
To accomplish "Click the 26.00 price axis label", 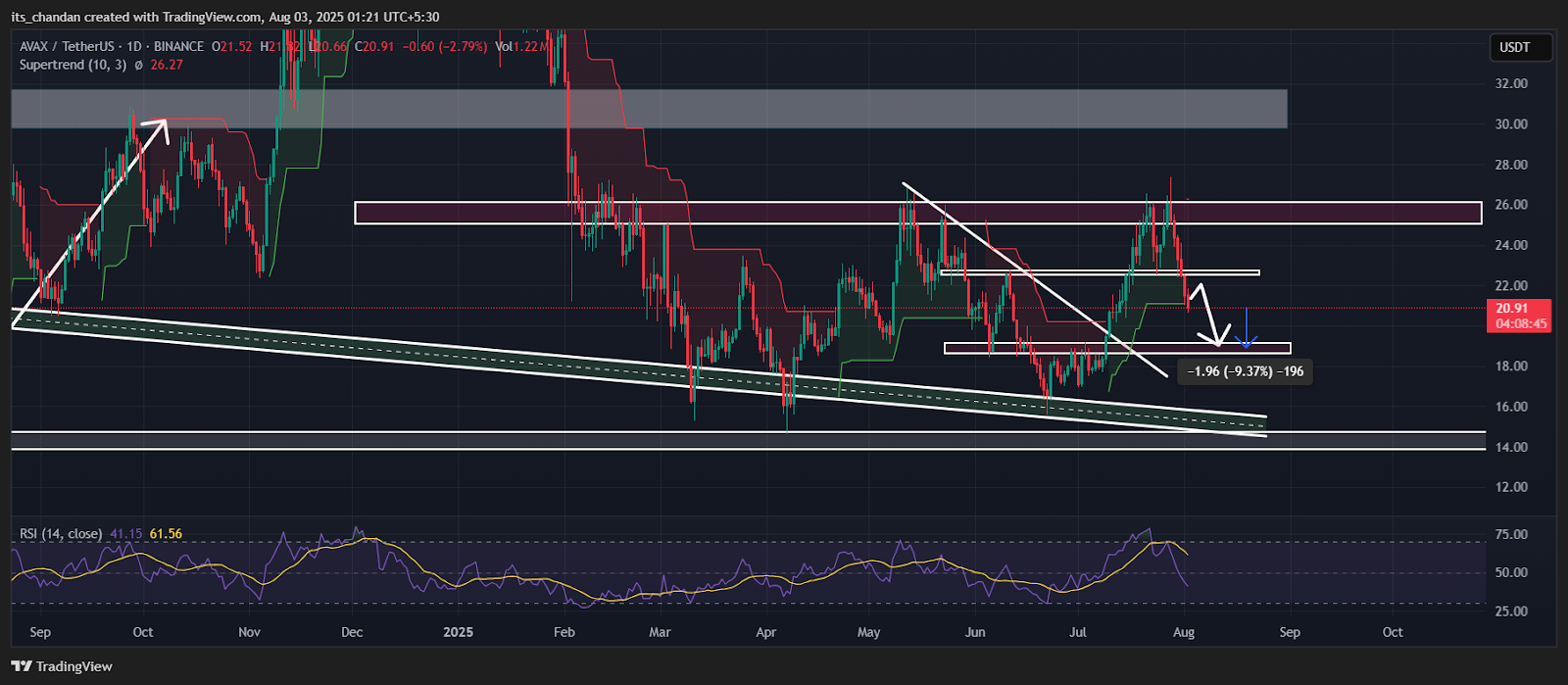I will [x=1511, y=205].
